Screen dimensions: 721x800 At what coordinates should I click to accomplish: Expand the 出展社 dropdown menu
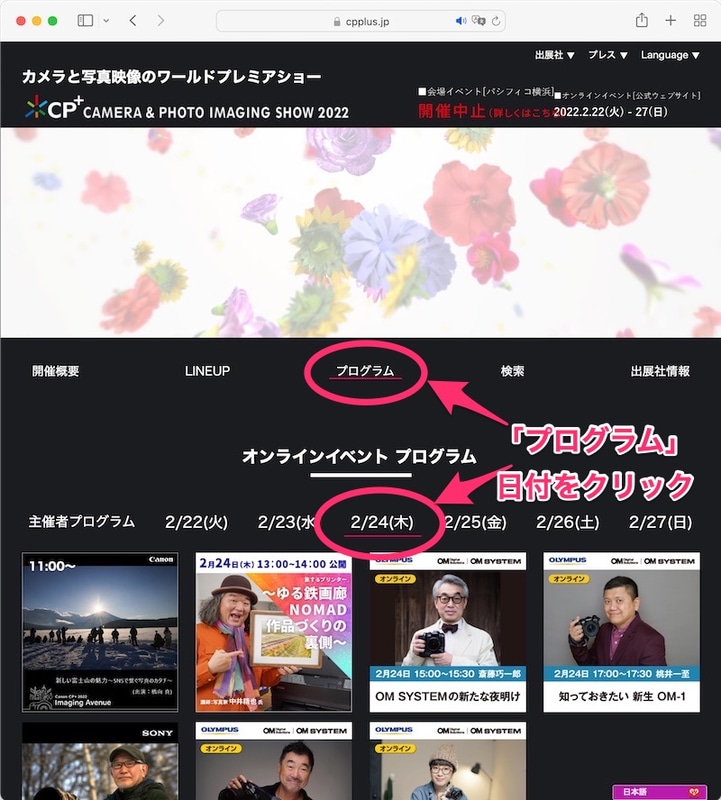tap(555, 55)
